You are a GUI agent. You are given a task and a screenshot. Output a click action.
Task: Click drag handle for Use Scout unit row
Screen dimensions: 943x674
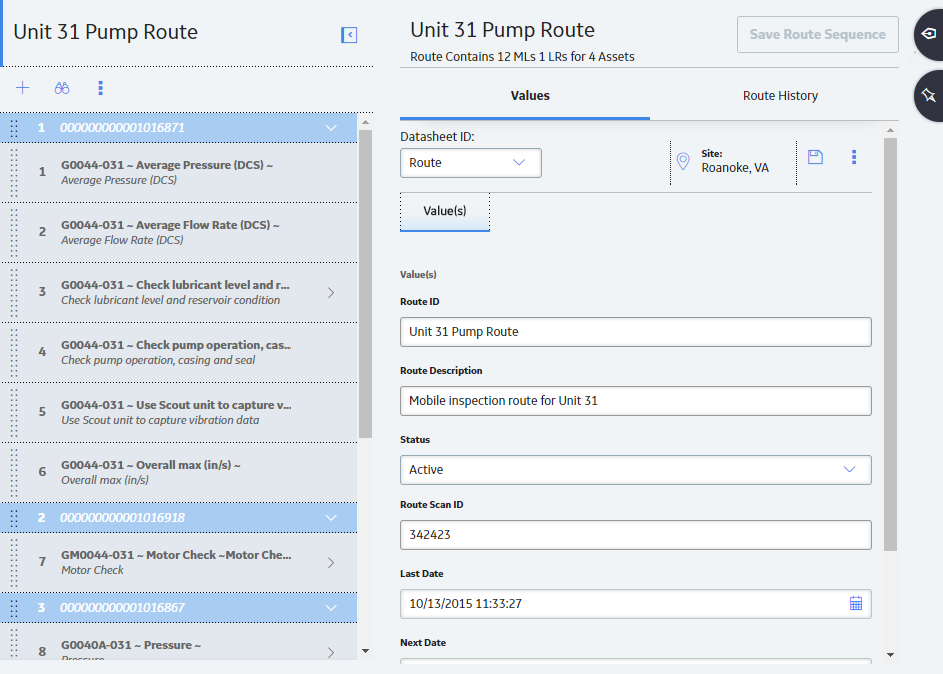tap(14, 412)
